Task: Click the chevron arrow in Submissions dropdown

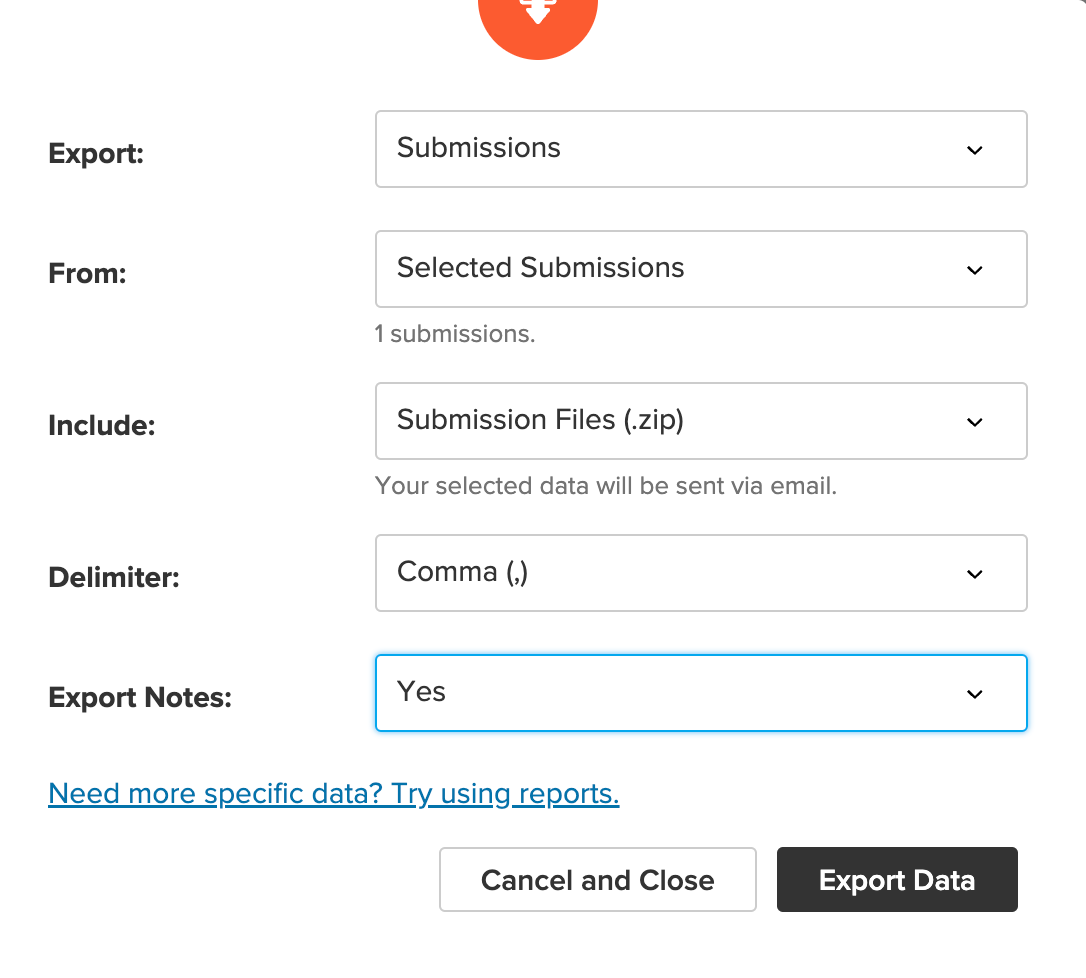Action: [x=974, y=150]
